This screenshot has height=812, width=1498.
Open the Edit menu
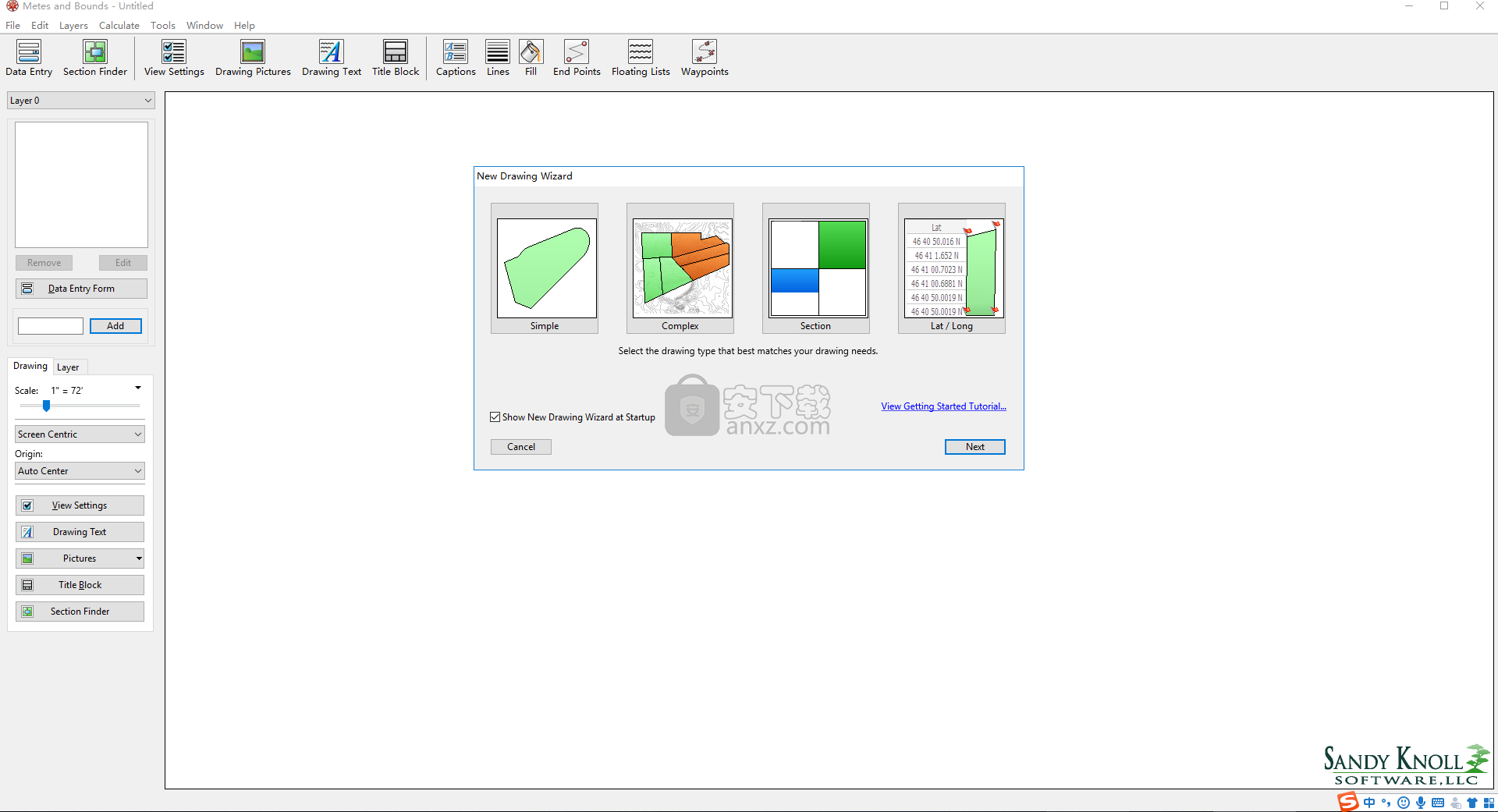pyautogui.click(x=40, y=26)
